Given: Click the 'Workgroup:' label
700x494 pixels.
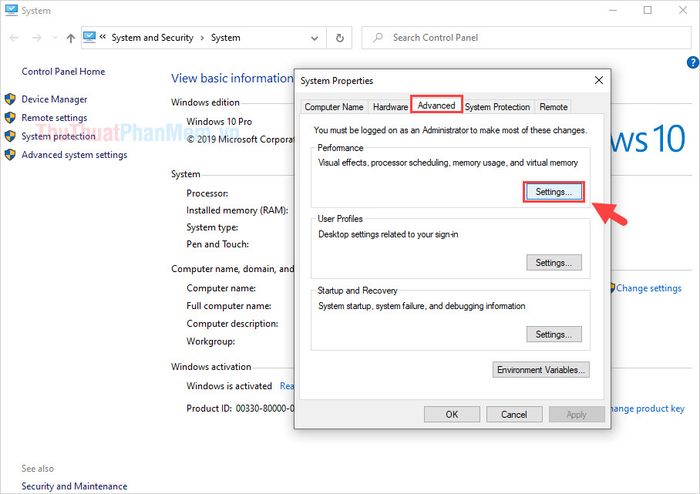Looking at the screenshot, I should click(211, 342).
